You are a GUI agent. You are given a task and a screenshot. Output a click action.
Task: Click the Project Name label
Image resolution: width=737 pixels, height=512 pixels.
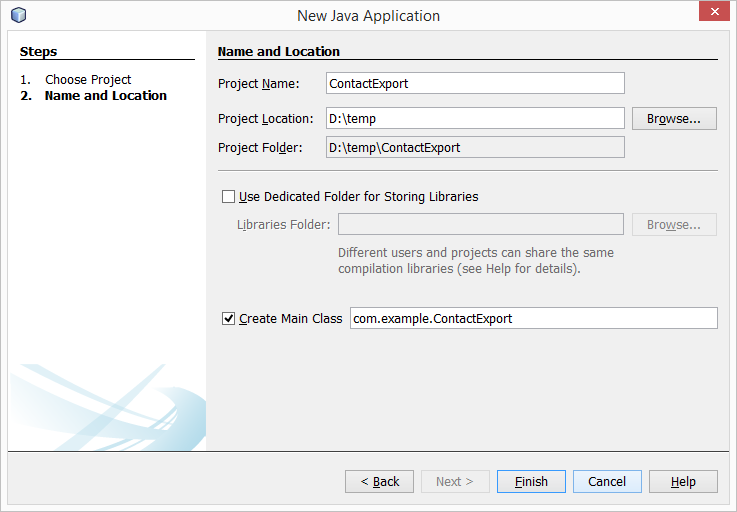tap(259, 84)
